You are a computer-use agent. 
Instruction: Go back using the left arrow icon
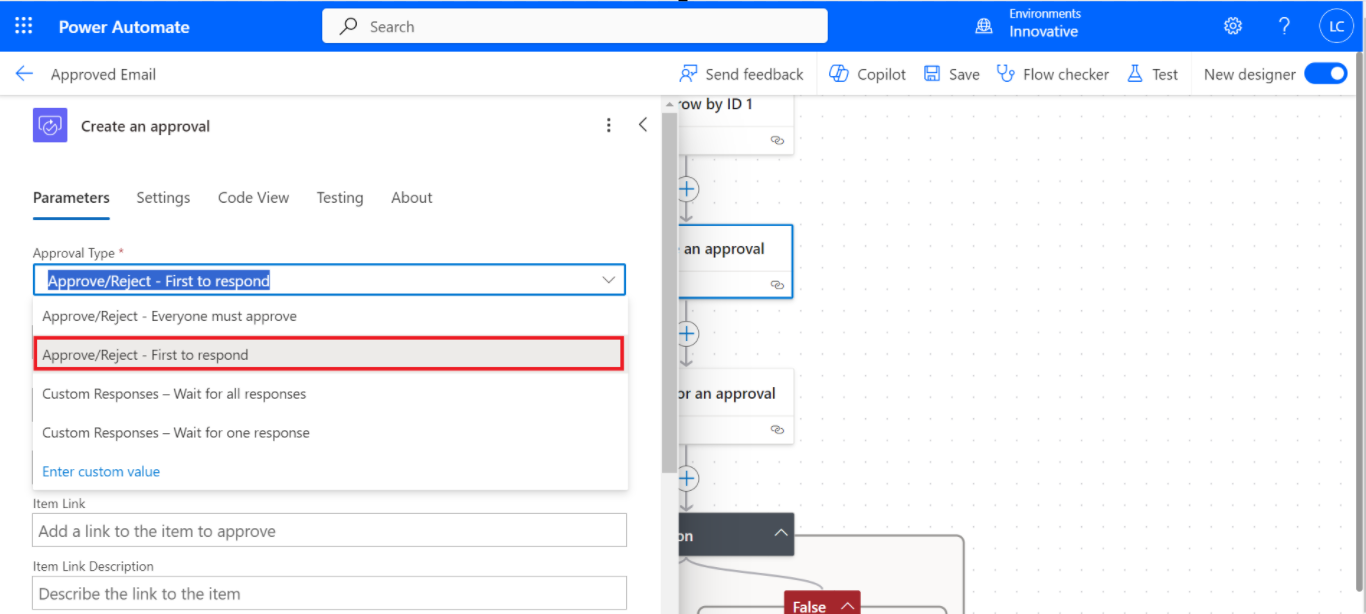point(24,74)
